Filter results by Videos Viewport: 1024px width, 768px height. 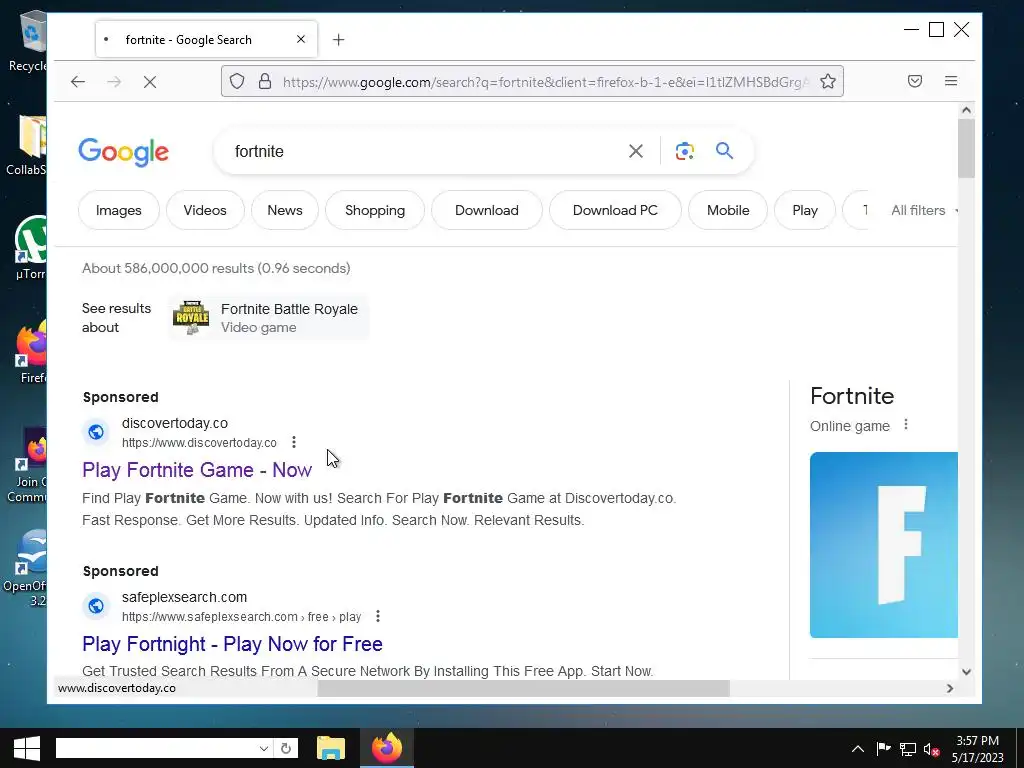point(205,210)
